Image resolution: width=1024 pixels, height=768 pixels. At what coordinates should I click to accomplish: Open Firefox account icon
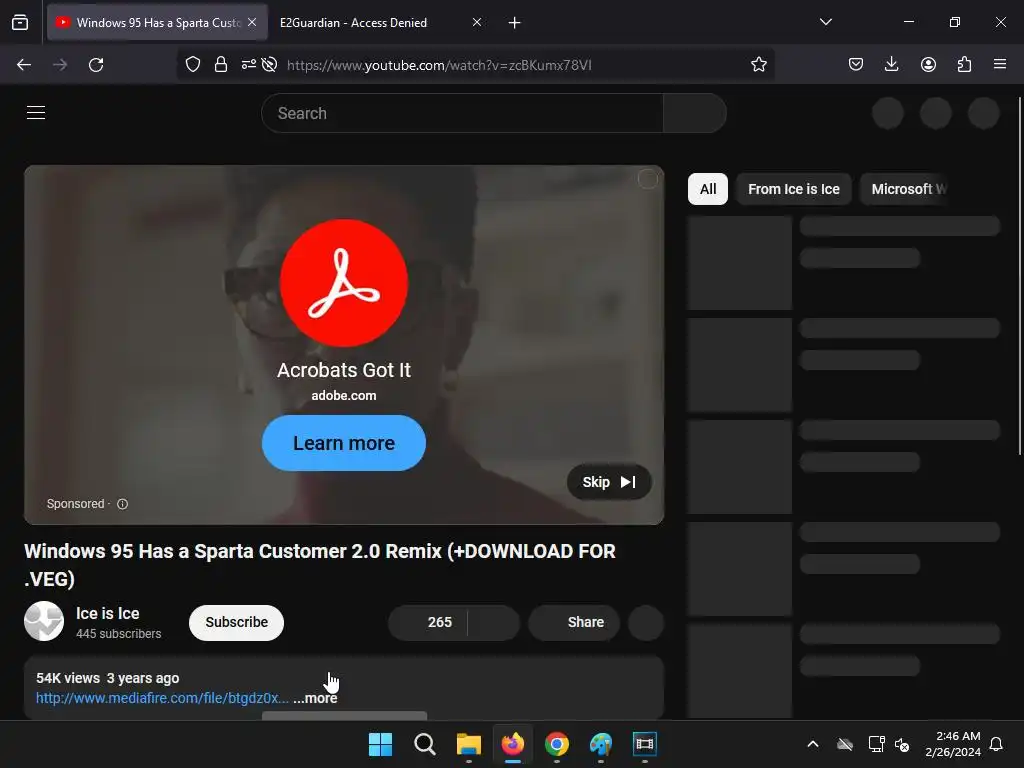coord(928,65)
